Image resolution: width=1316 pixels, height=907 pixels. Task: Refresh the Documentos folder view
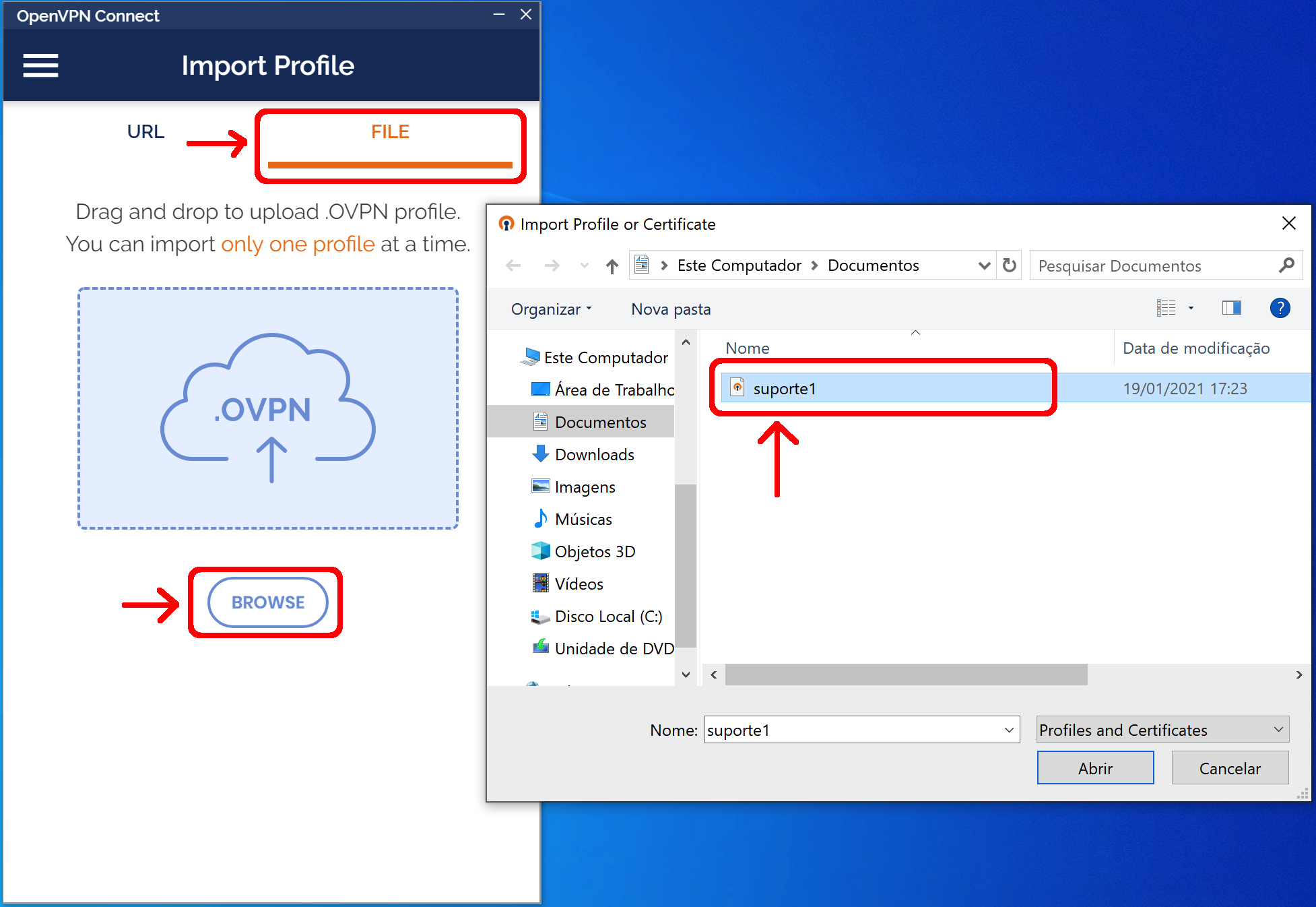pos(1009,265)
